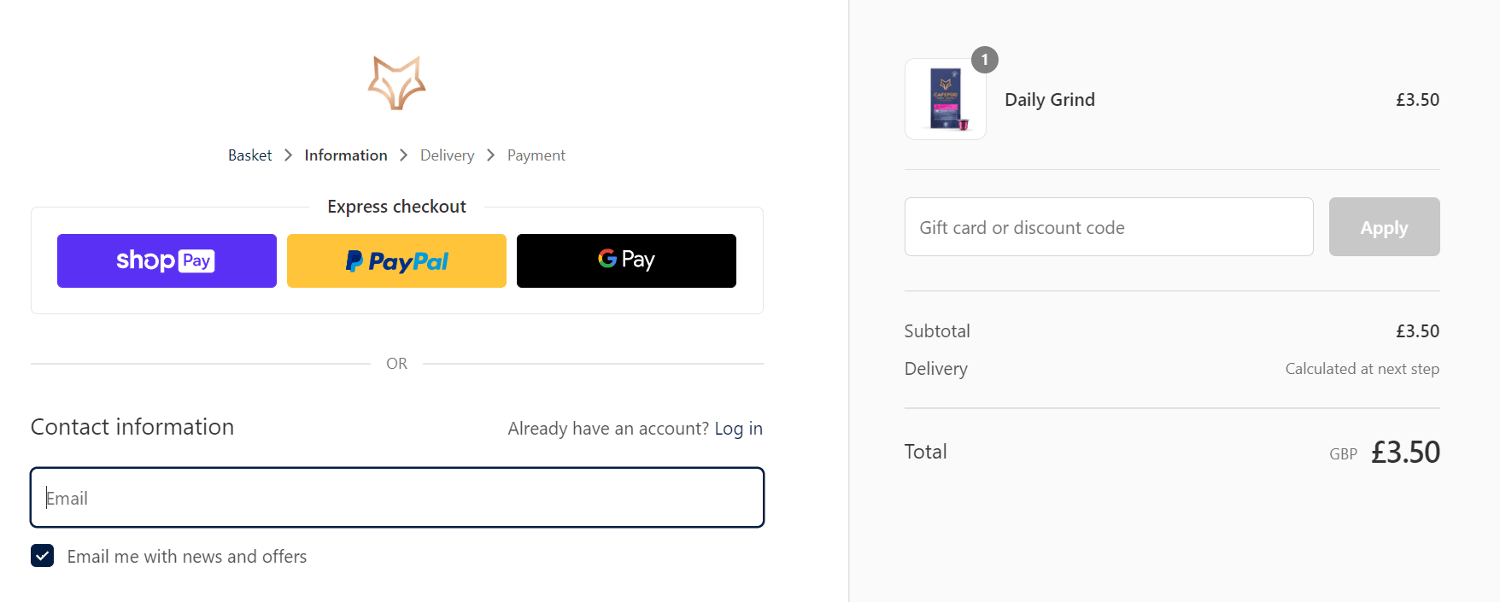Uncheck 'Email me with news and offers'
Screen dimensions: 1500x602
42,555
